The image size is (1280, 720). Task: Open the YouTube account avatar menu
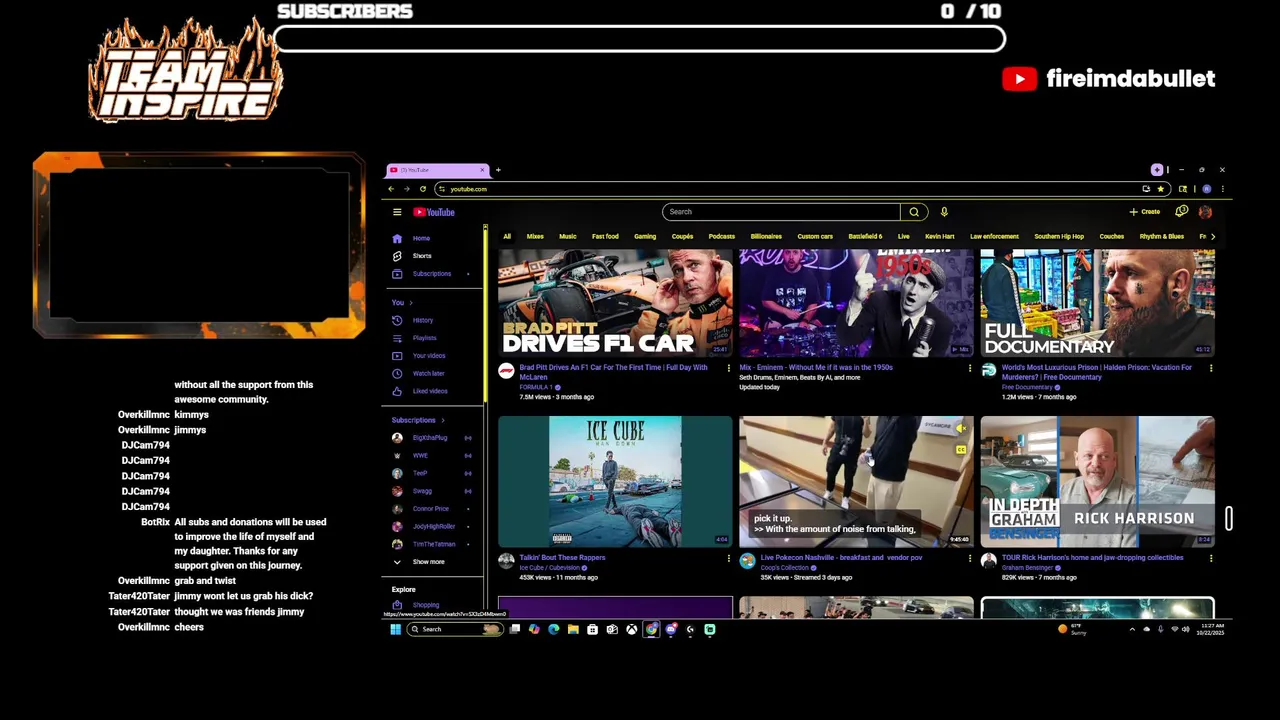[1205, 212]
